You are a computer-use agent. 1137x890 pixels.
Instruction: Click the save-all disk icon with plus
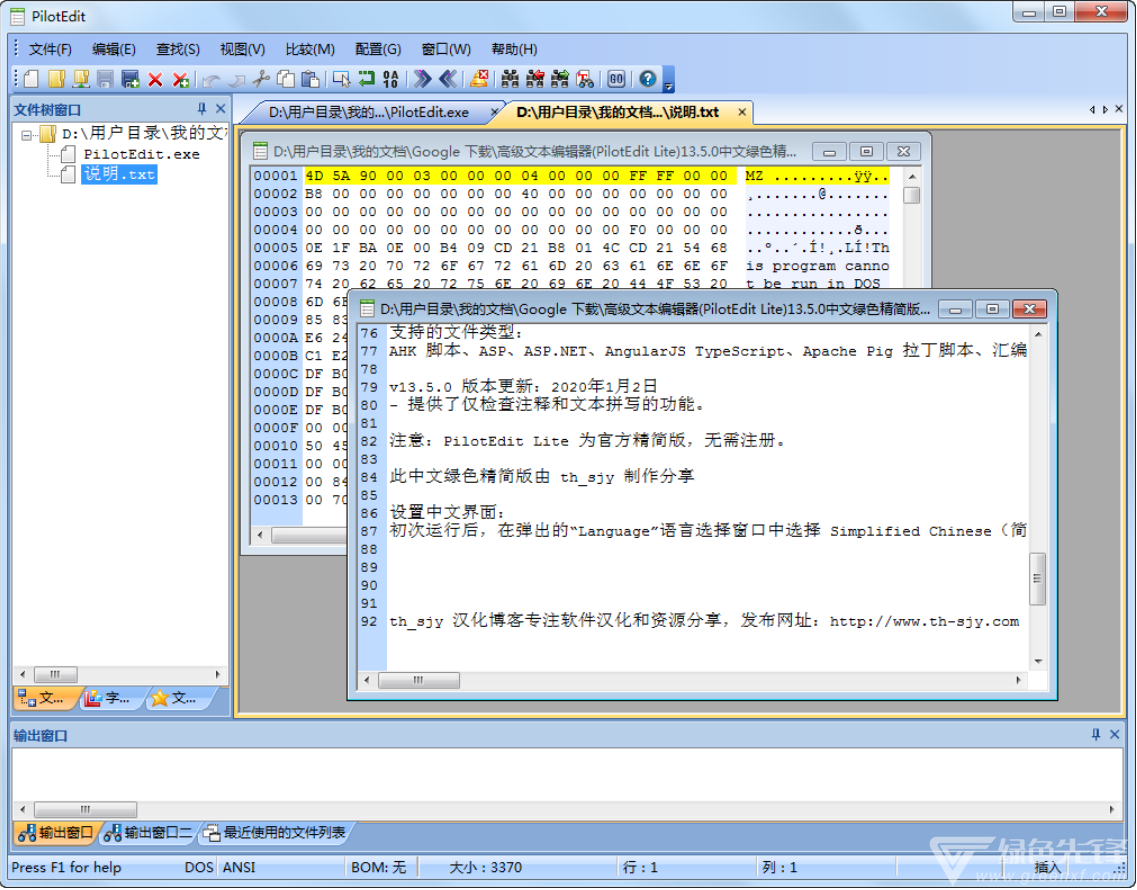[x=131, y=79]
